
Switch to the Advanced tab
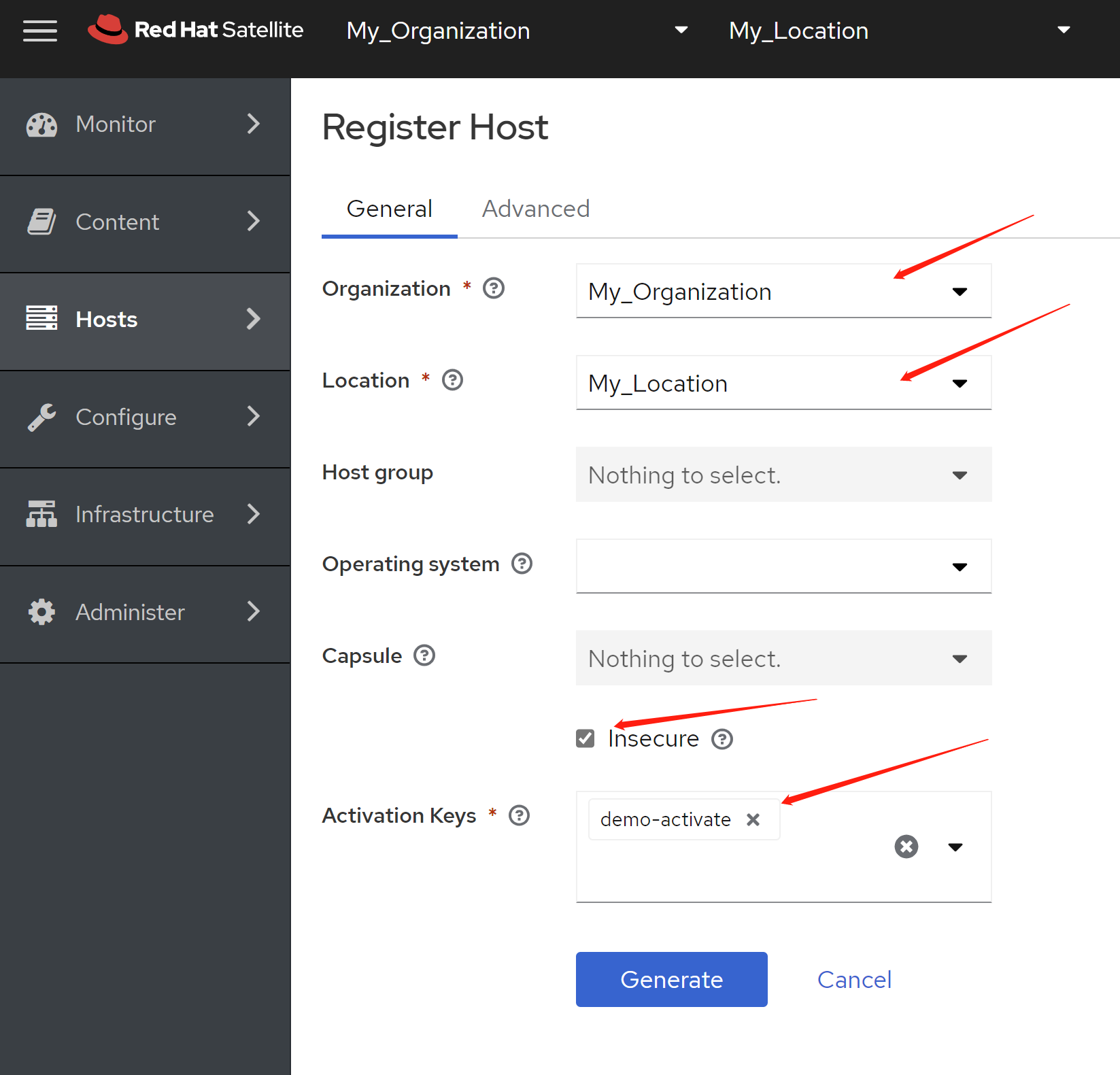pos(535,209)
